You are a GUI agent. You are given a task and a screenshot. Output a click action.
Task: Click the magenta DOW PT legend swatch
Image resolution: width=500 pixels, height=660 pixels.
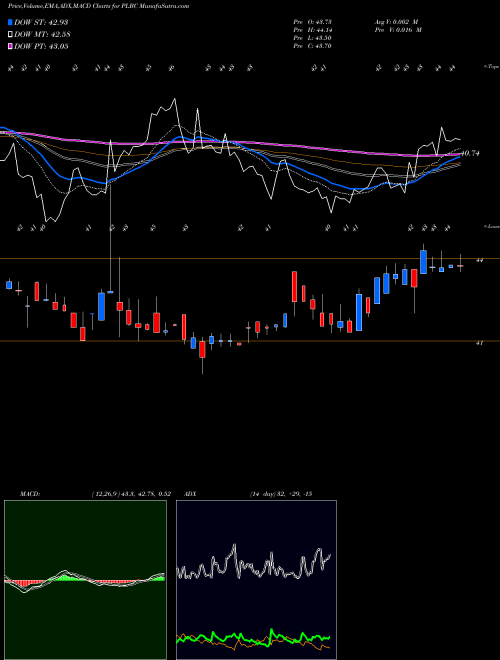pyautogui.click(x=10, y=46)
